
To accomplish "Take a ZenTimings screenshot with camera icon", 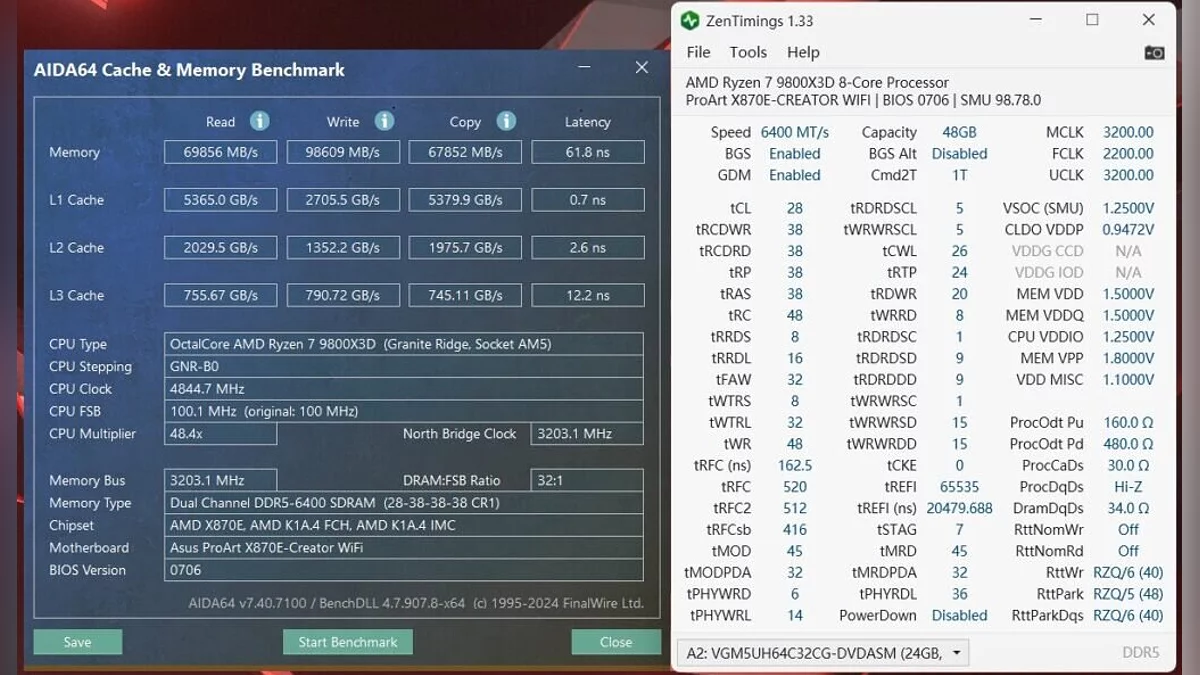I will pyautogui.click(x=1154, y=53).
